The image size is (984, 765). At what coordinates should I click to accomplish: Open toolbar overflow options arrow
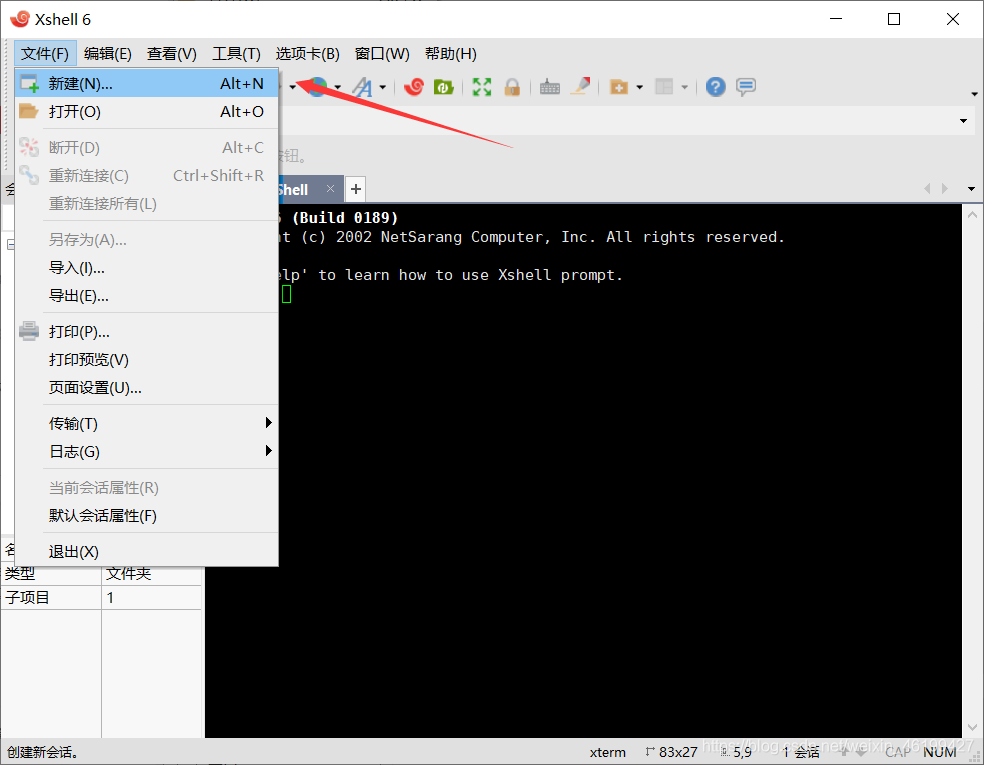[x=974, y=94]
